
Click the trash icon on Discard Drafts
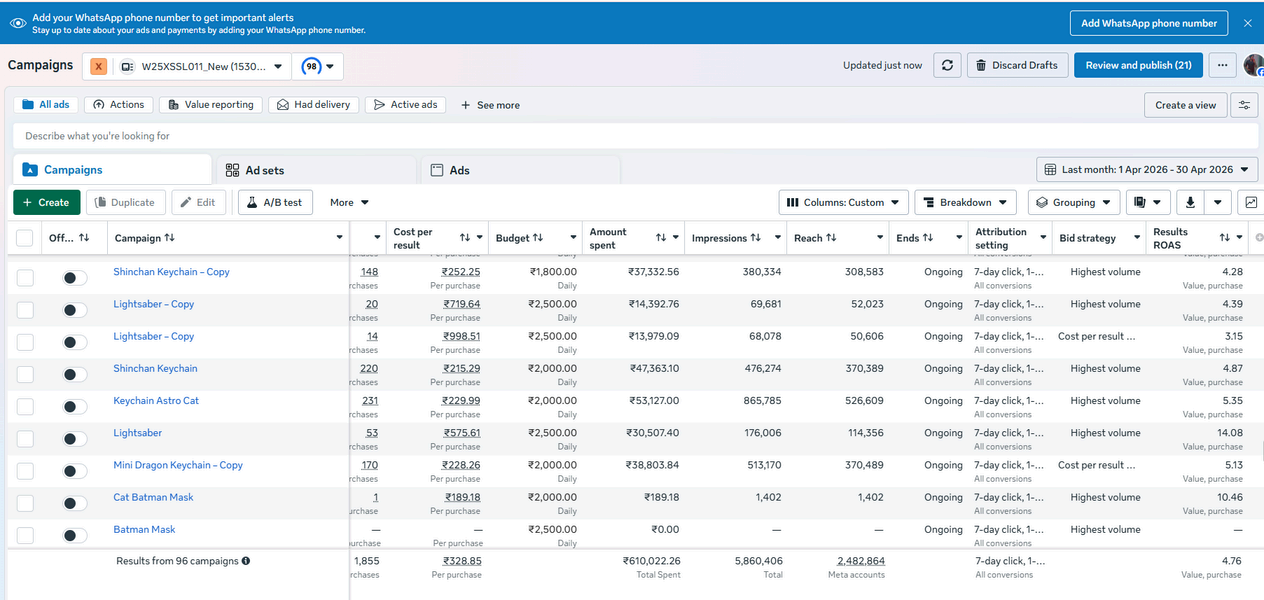(982, 65)
